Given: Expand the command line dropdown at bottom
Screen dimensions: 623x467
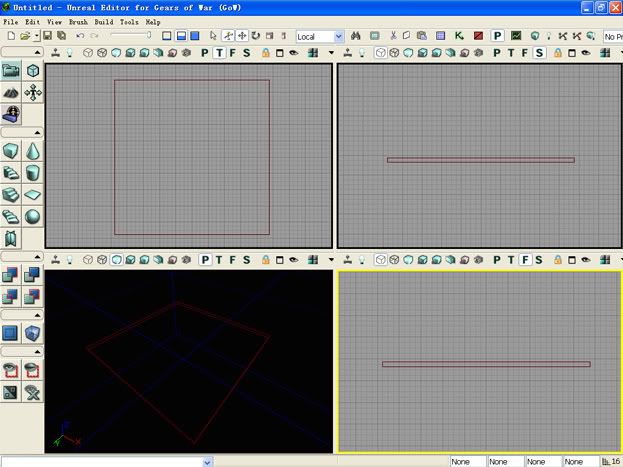Looking at the screenshot, I should pos(208,461).
